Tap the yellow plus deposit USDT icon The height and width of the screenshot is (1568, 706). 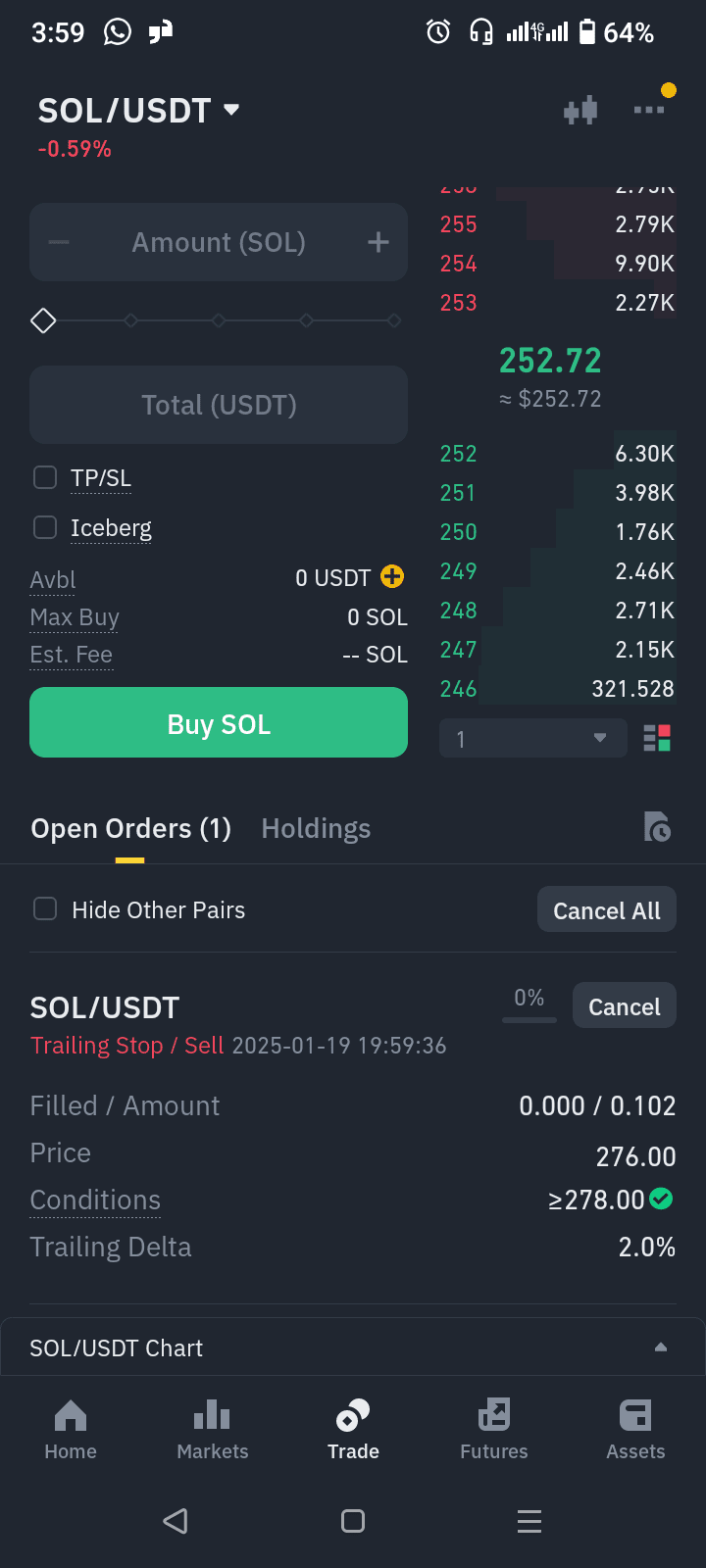tap(392, 576)
